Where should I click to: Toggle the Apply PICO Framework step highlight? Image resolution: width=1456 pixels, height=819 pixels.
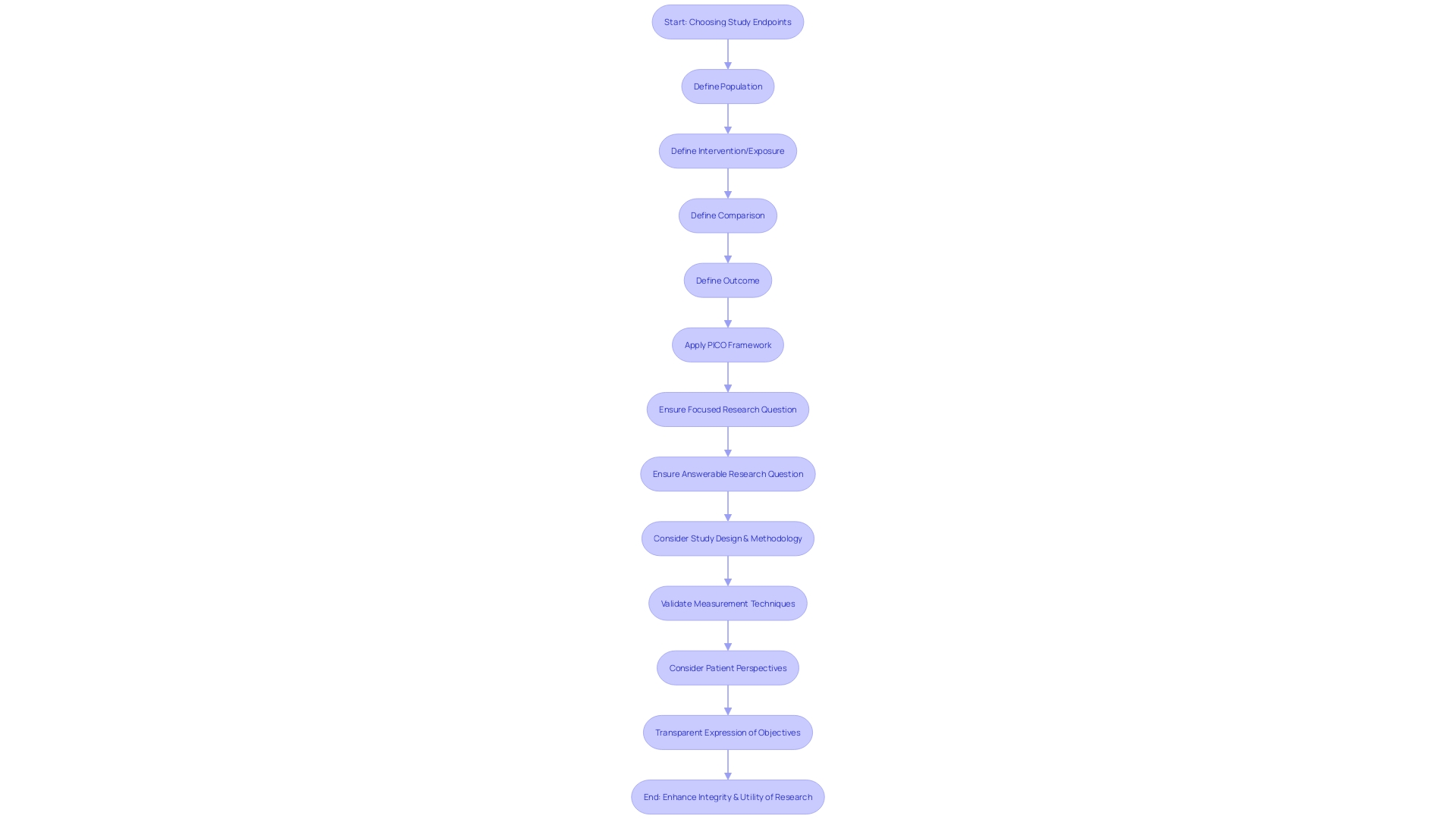pyautogui.click(x=727, y=344)
